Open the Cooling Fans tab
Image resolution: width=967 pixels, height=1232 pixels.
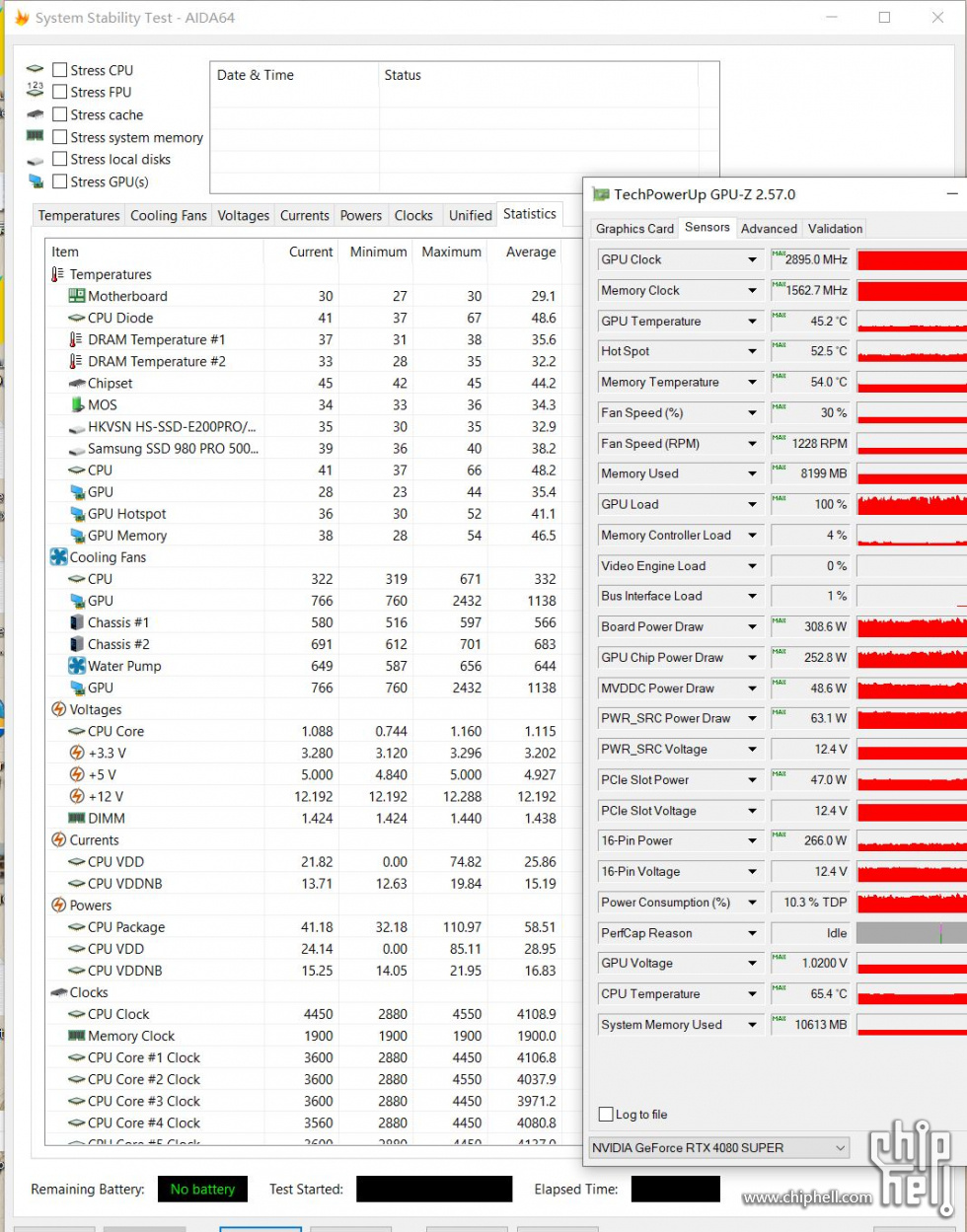[x=169, y=216]
